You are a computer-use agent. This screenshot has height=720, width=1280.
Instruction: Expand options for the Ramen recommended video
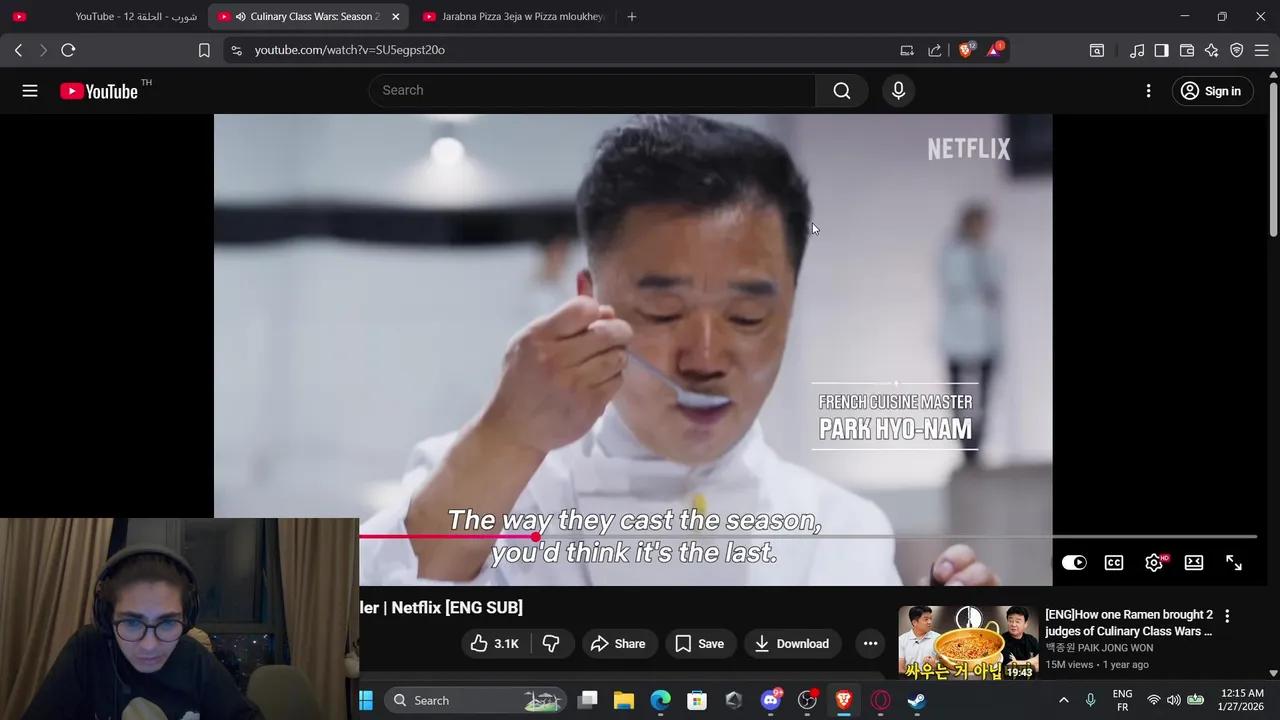coord(1227,617)
